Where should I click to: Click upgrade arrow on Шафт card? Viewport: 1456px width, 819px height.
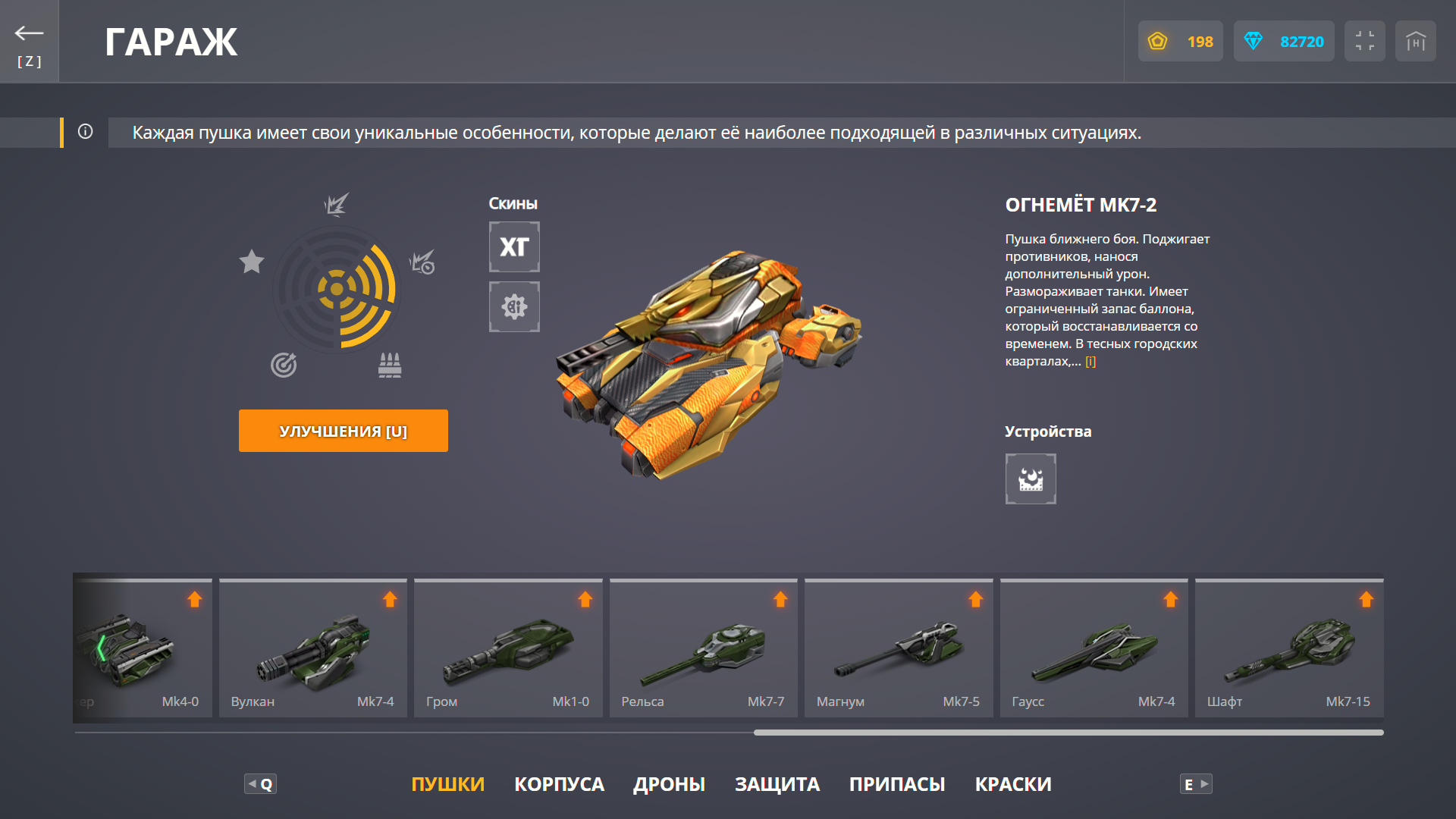pyautogui.click(x=1366, y=599)
